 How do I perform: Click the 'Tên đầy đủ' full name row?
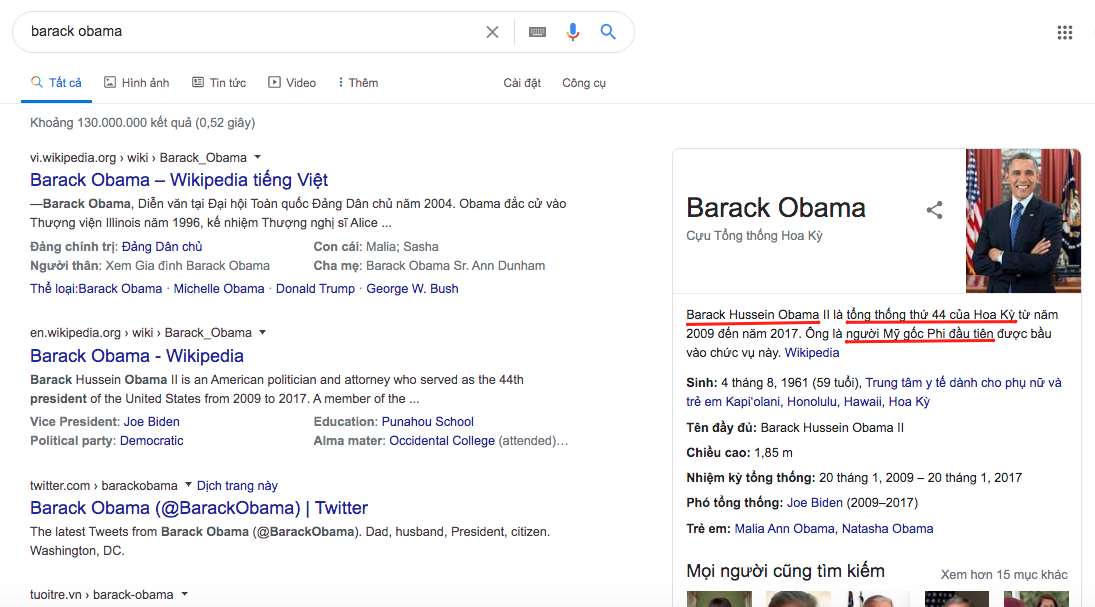point(795,427)
